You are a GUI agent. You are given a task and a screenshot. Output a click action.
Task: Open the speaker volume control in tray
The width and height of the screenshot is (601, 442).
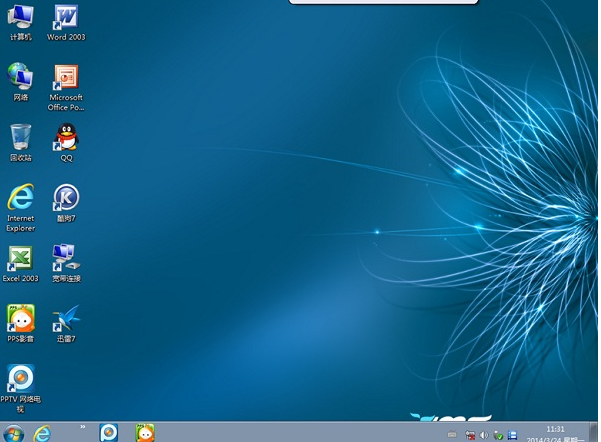485,435
